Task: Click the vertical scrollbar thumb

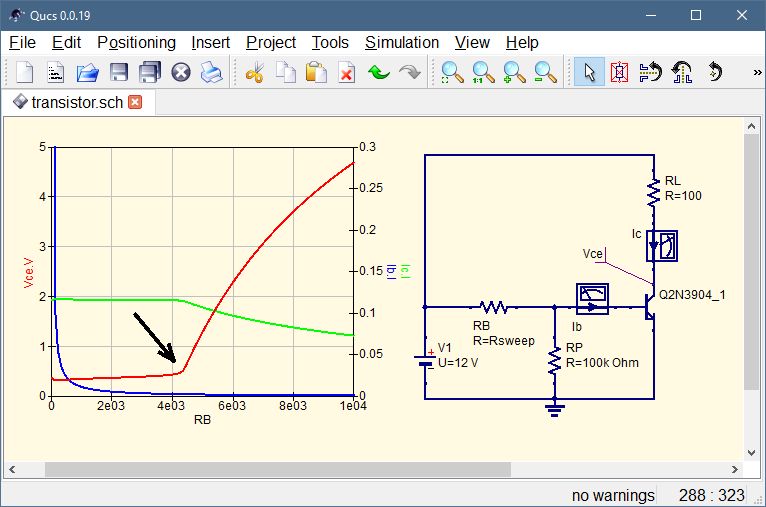Action: click(x=751, y=262)
